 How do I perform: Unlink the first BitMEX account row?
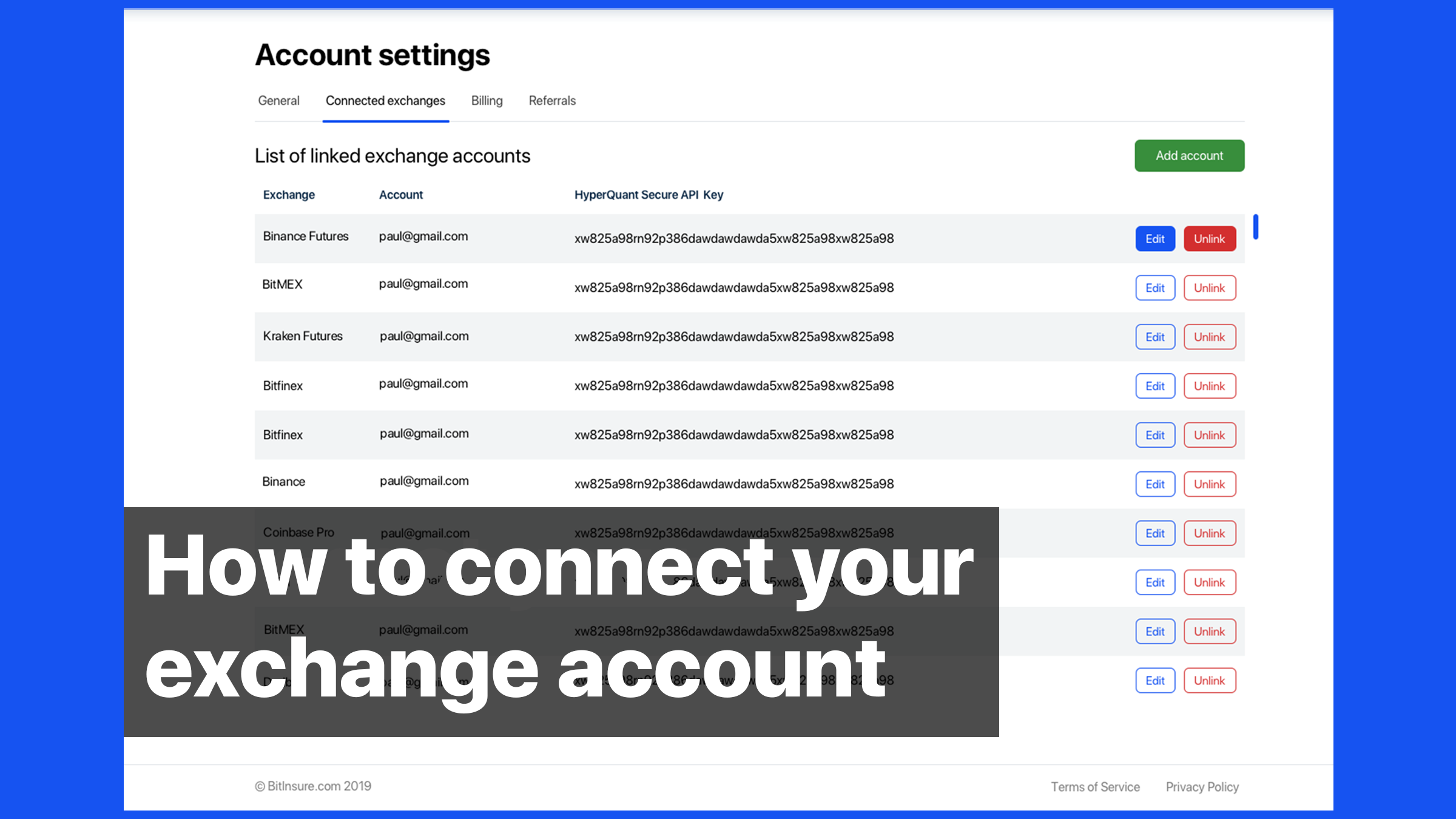[1210, 288]
